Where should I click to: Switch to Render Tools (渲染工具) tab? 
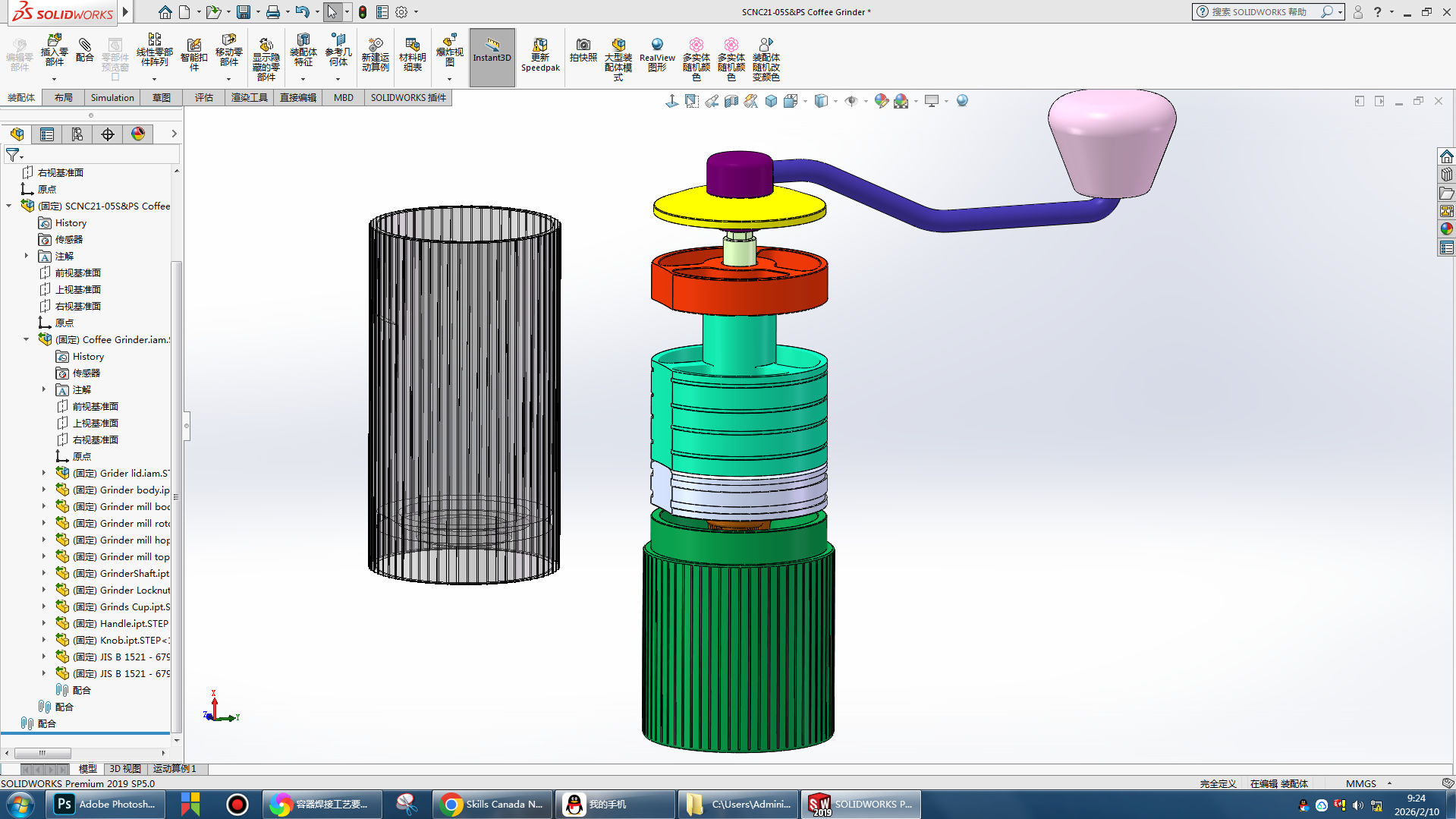tap(250, 98)
